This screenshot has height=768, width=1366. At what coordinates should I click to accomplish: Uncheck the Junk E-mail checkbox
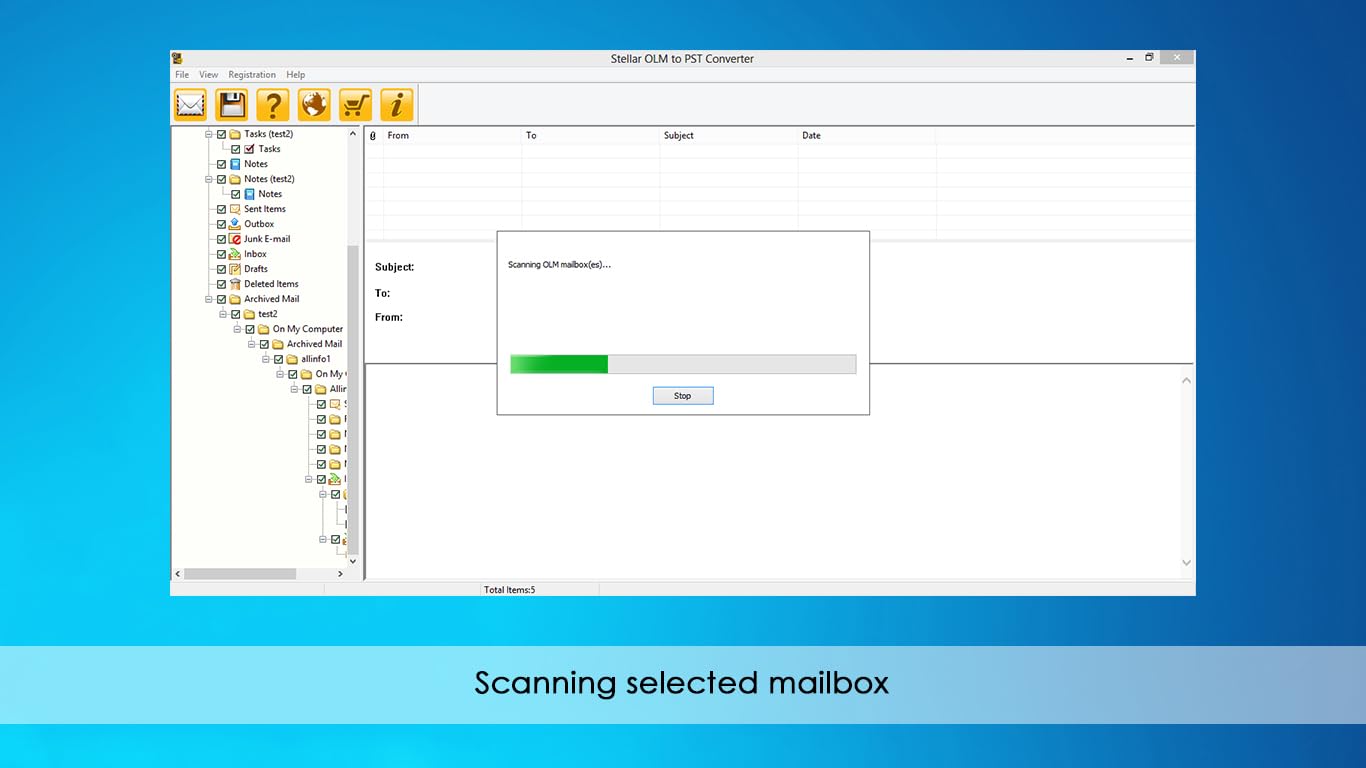(x=221, y=239)
